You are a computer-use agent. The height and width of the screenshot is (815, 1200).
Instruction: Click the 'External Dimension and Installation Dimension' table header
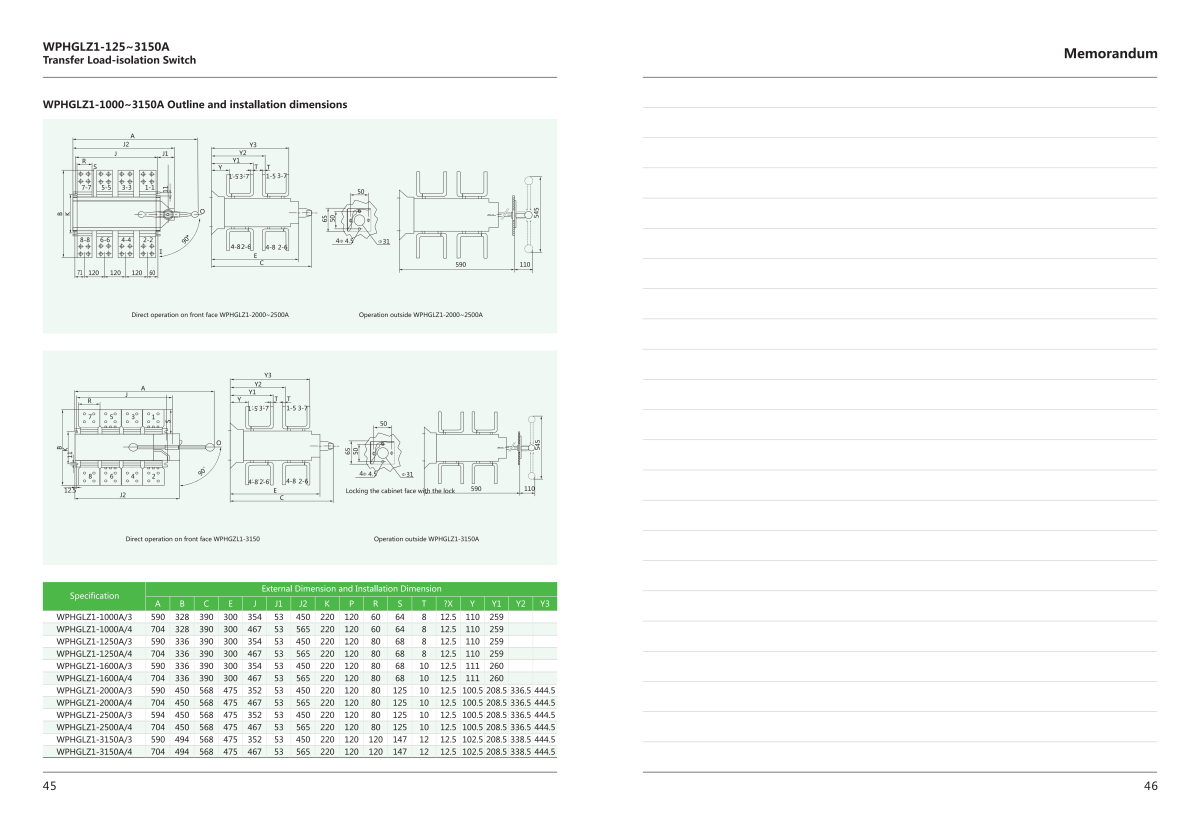(351, 588)
